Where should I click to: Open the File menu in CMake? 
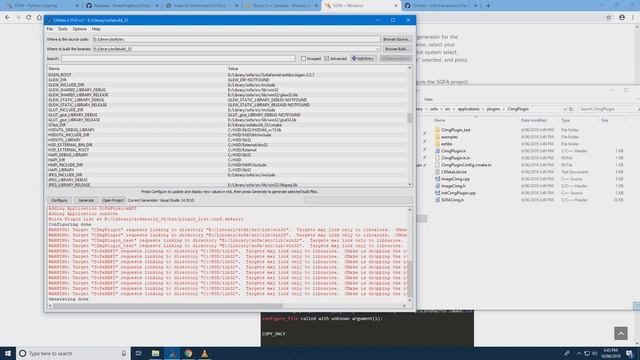click(49, 29)
